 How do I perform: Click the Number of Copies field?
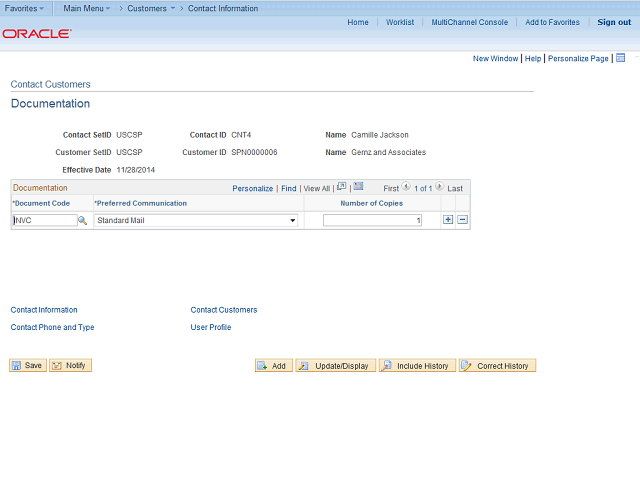pyautogui.click(x=372, y=220)
